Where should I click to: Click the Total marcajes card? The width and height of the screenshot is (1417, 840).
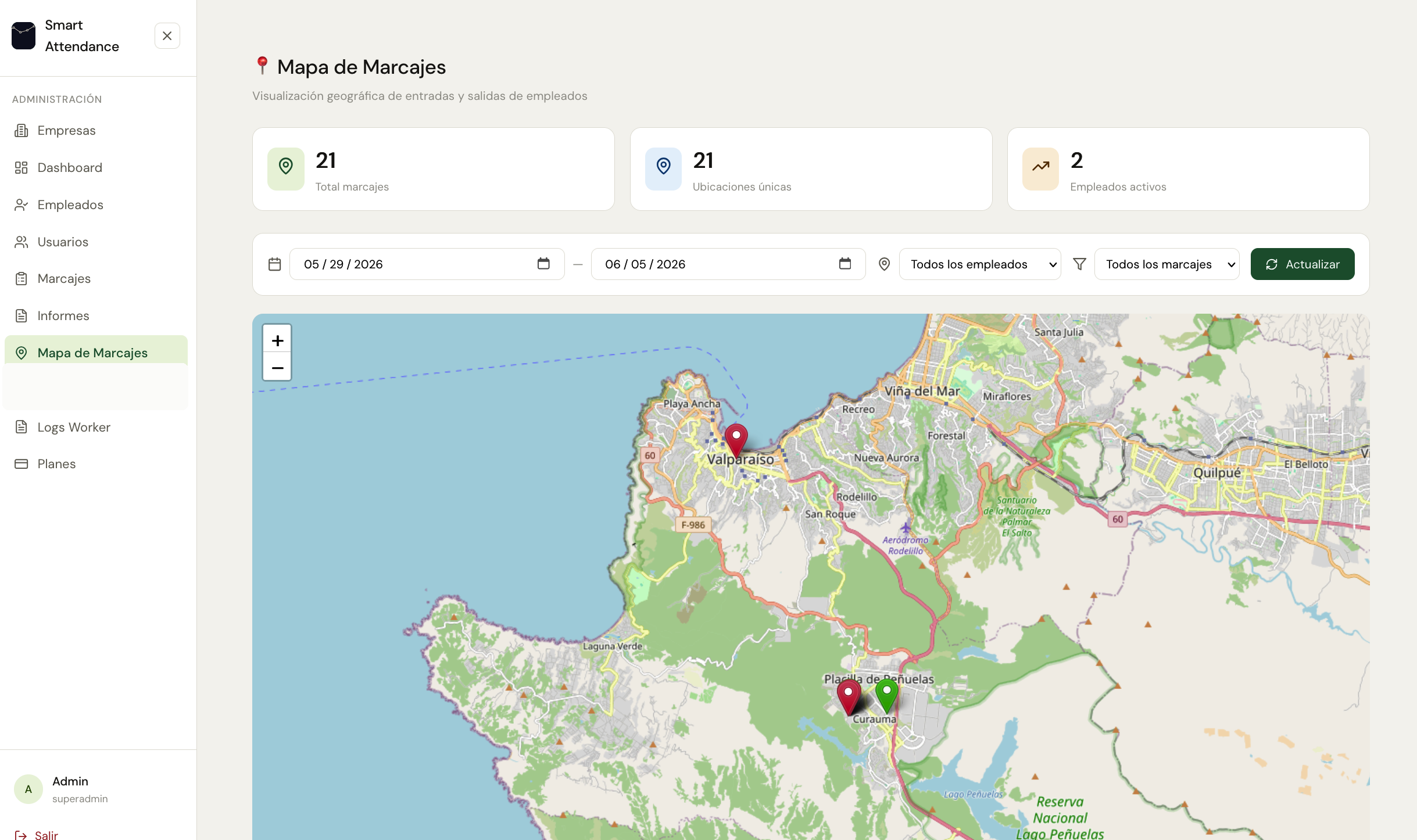pos(434,169)
